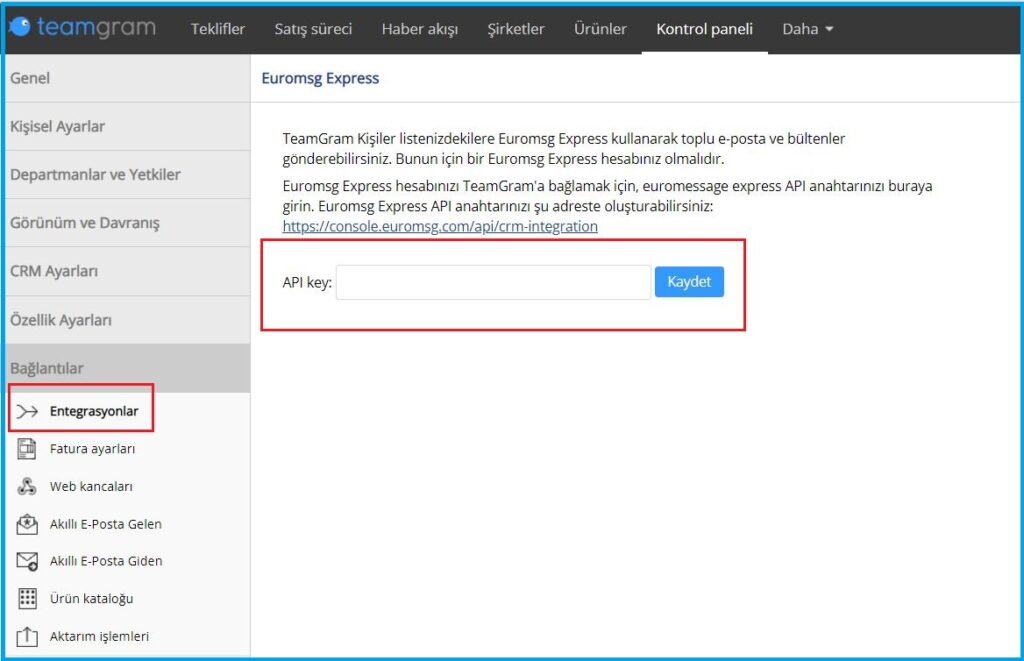The width and height of the screenshot is (1024, 661).
Task: Click the Web kancaları webhook icon
Action: pos(27,487)
